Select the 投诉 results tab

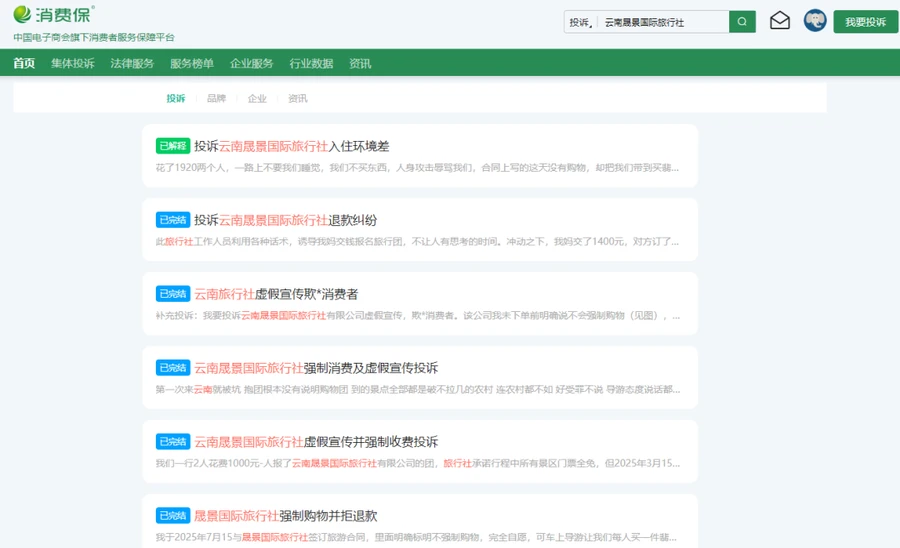(x=176, y=98)
